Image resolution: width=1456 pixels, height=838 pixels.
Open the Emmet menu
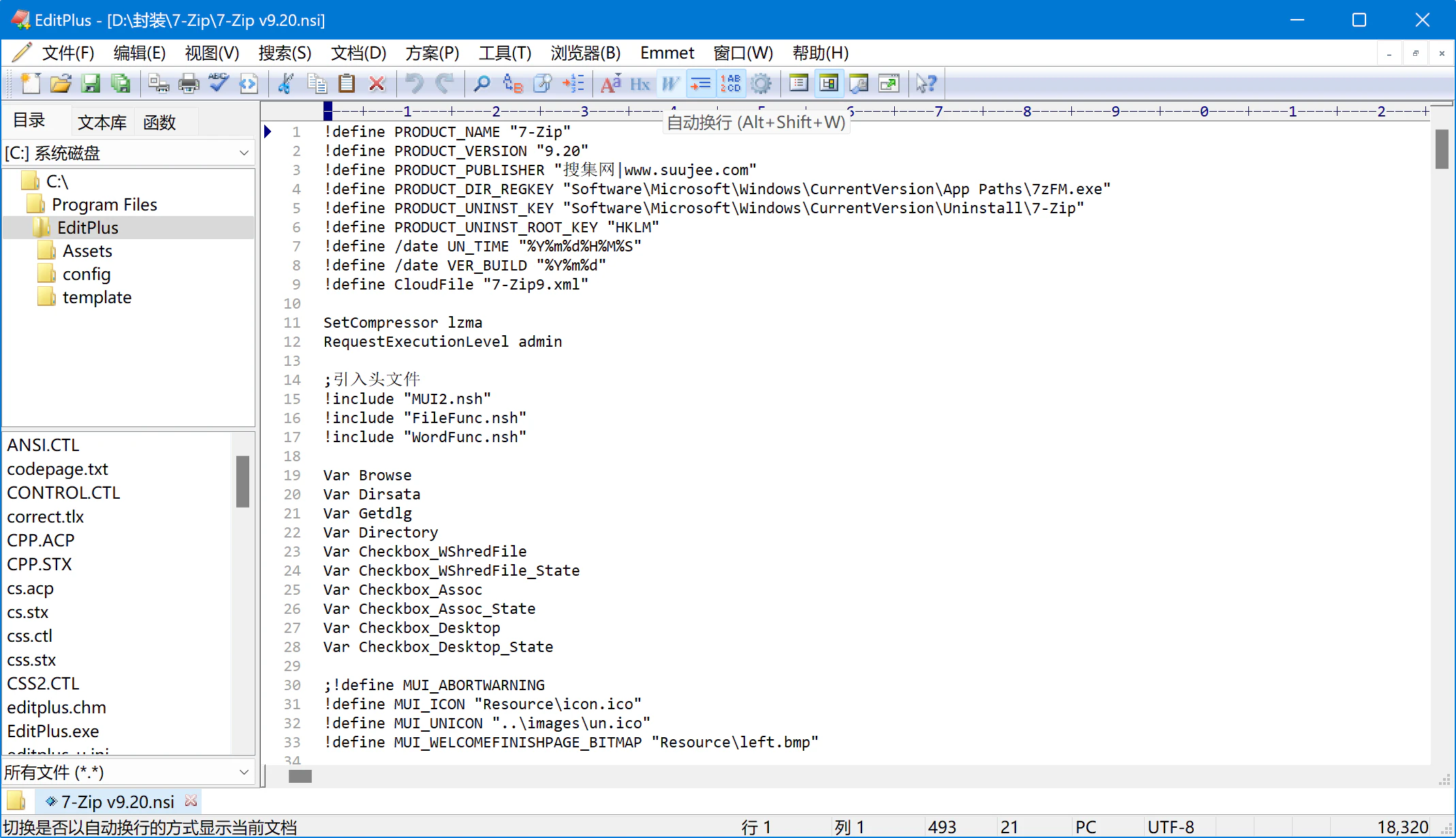(x=667, y=53)
